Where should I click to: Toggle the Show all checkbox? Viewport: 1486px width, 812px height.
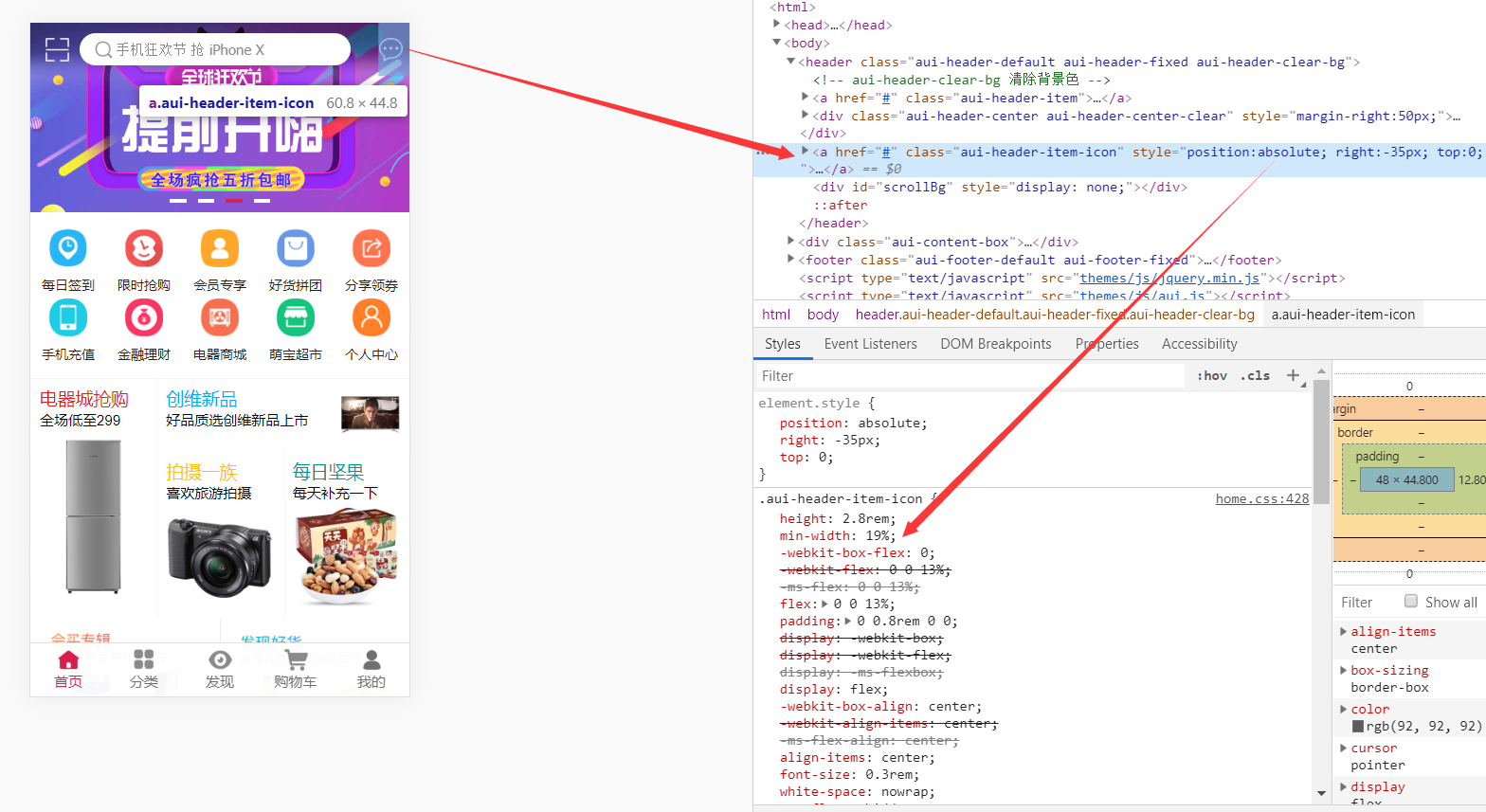click(x=1411, y=601)
